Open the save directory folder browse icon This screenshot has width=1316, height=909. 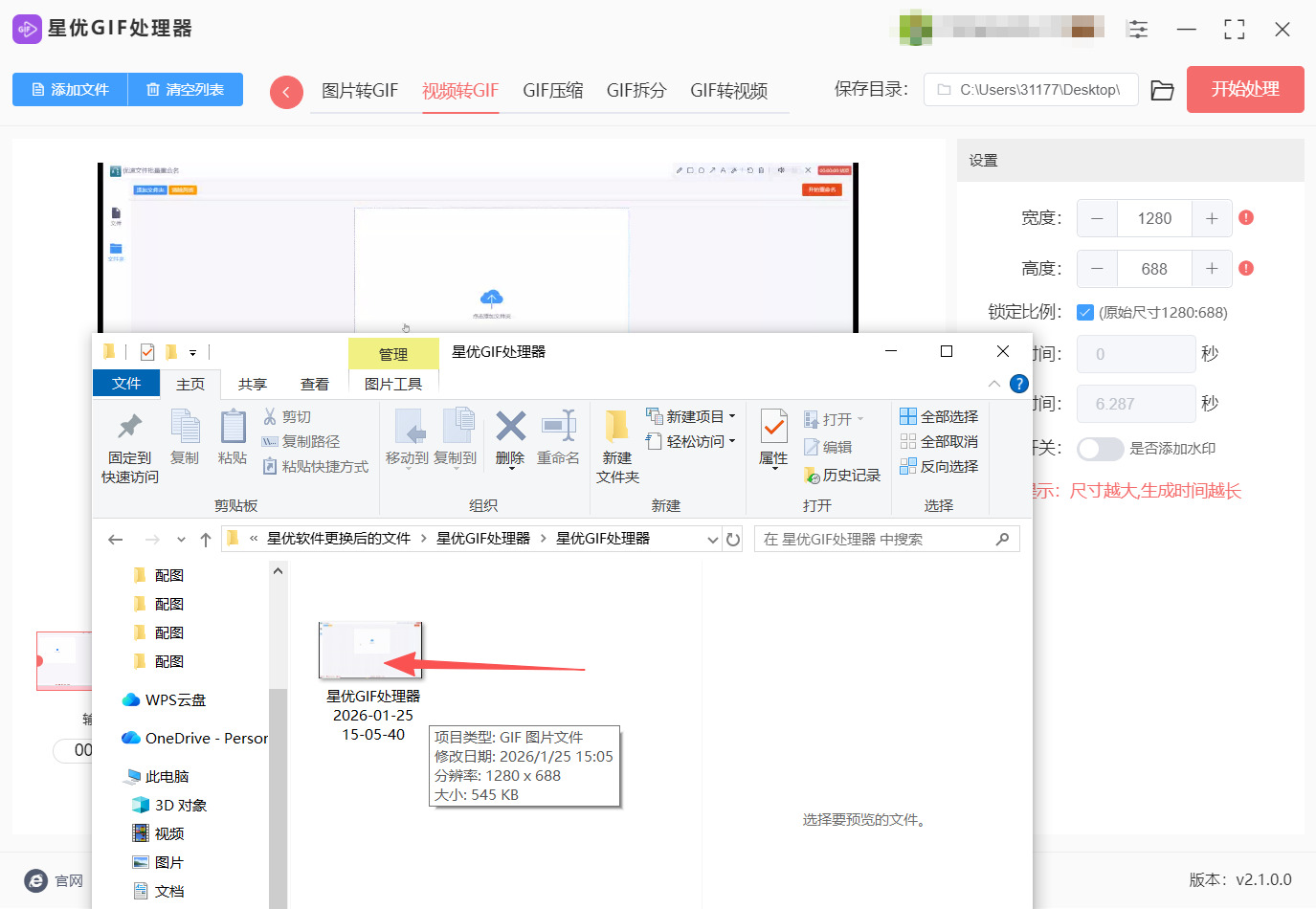point(1162,90)
